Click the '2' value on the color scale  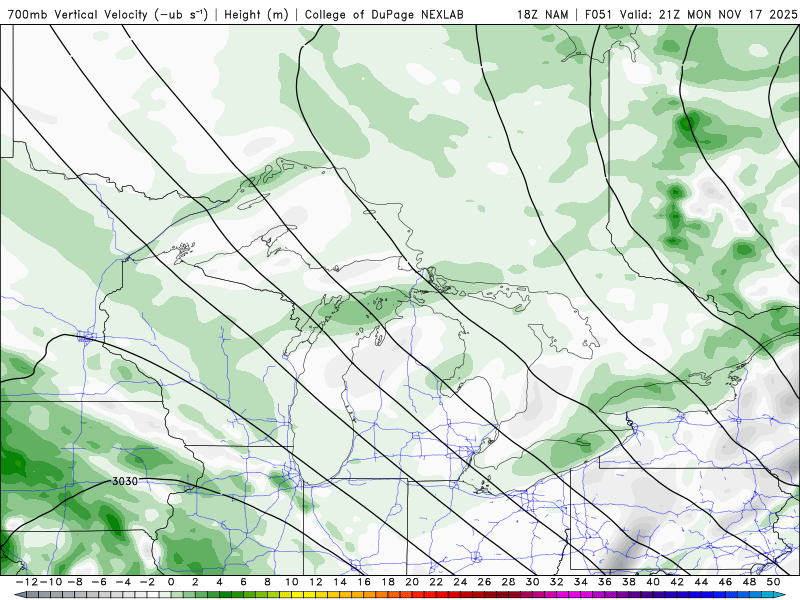[195, 582]
